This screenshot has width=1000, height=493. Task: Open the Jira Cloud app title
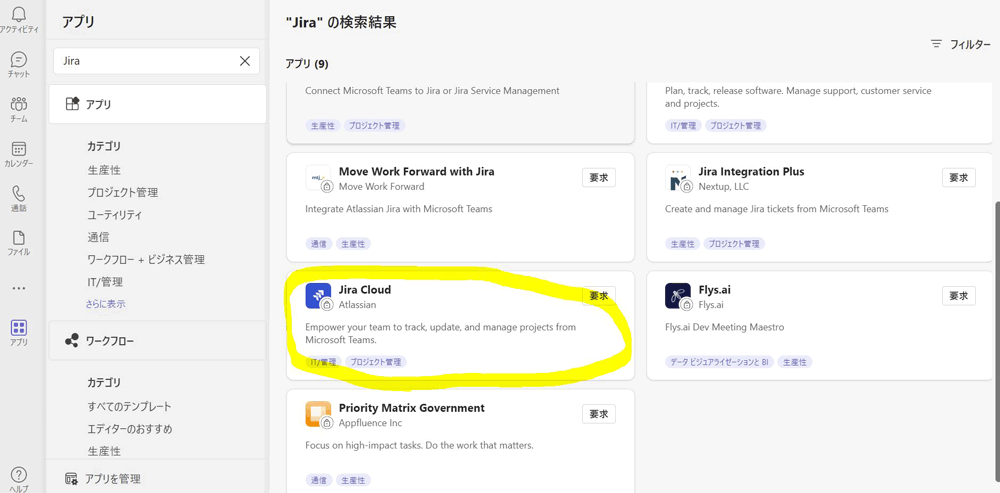365,290
